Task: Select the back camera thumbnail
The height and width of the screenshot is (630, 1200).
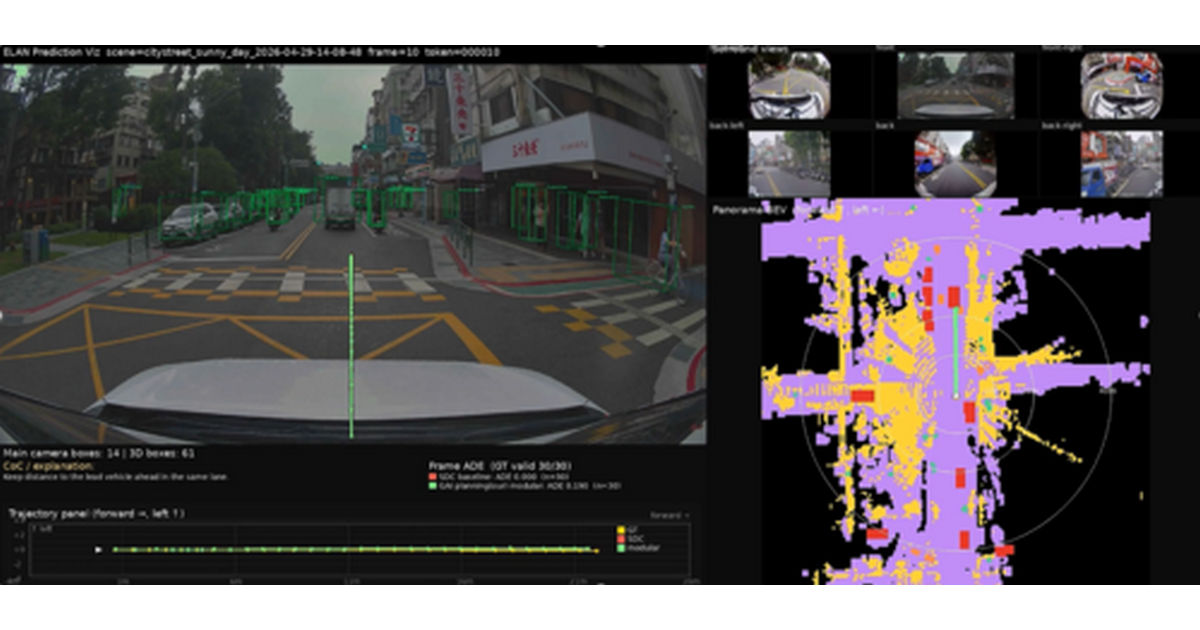Action: click(x=955, y=164)
